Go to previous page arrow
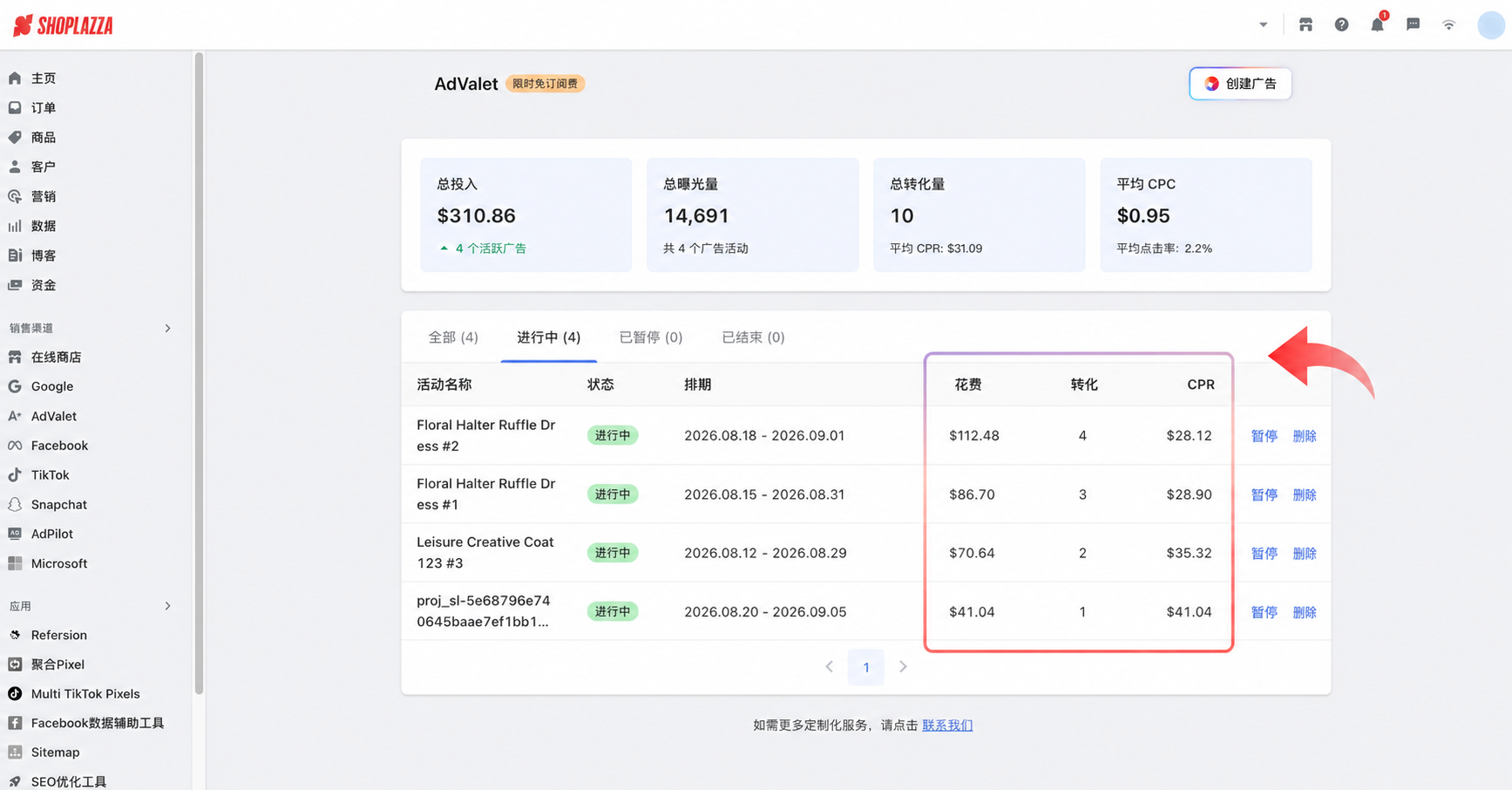This screenshot has width=1512, height=790. click(829, 667)
